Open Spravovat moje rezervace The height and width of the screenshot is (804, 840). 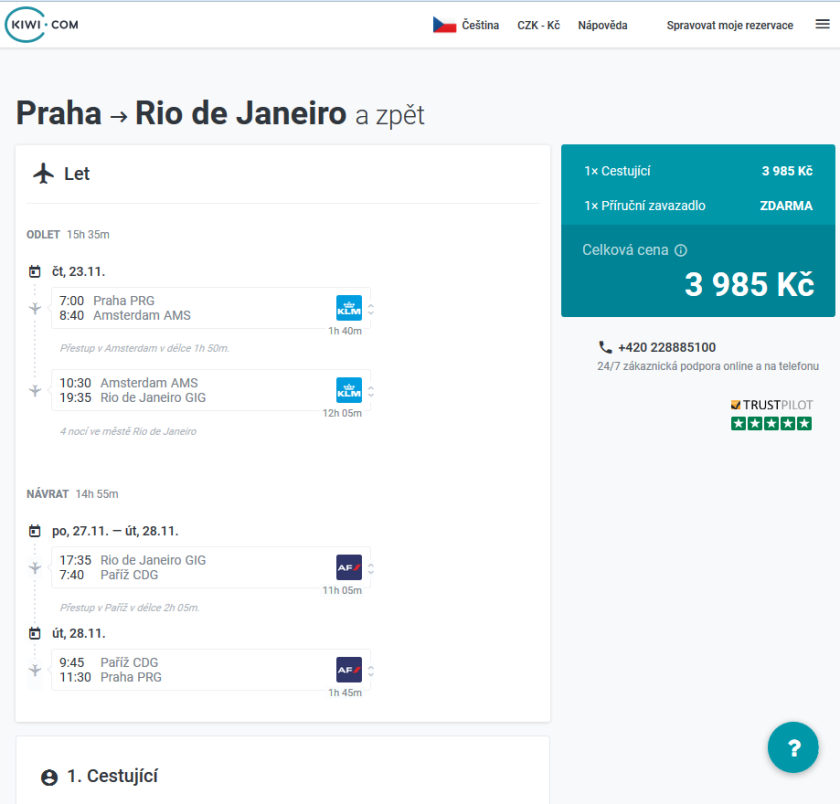tap(729, 25)
